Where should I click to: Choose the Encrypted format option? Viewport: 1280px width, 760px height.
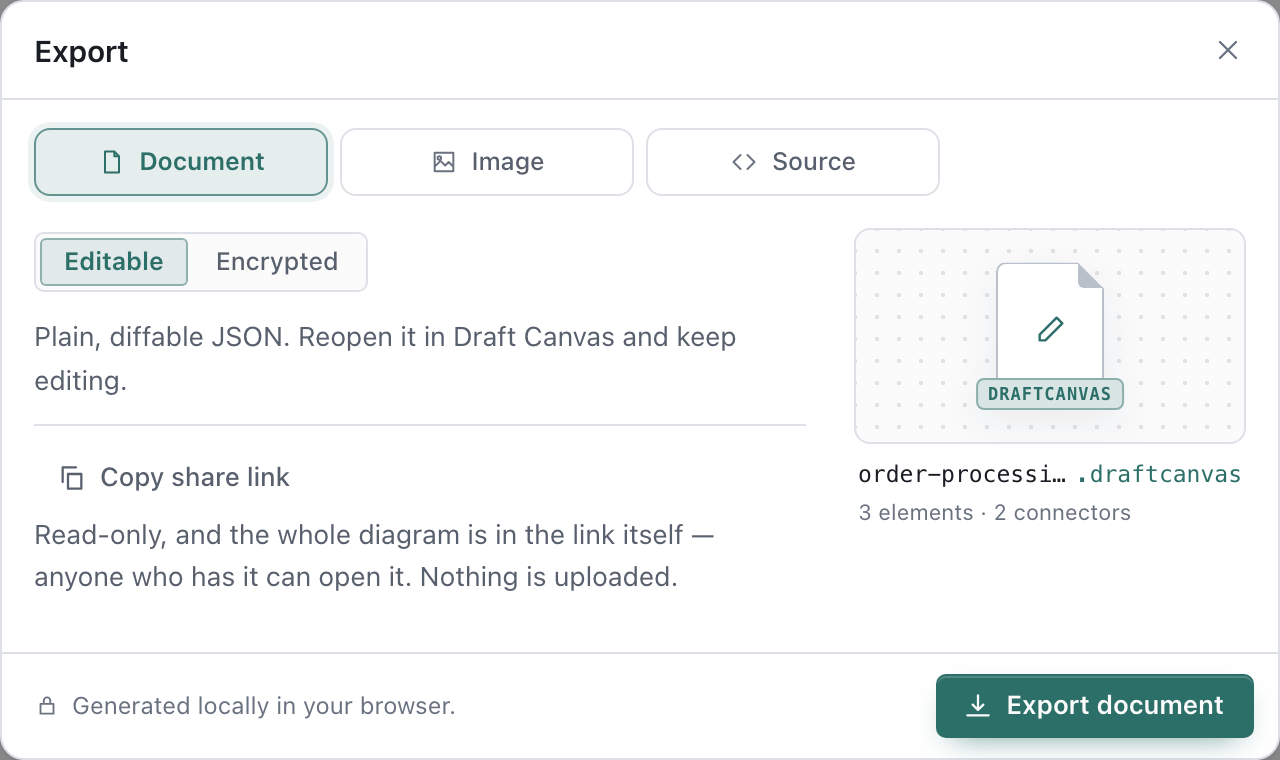277,262
